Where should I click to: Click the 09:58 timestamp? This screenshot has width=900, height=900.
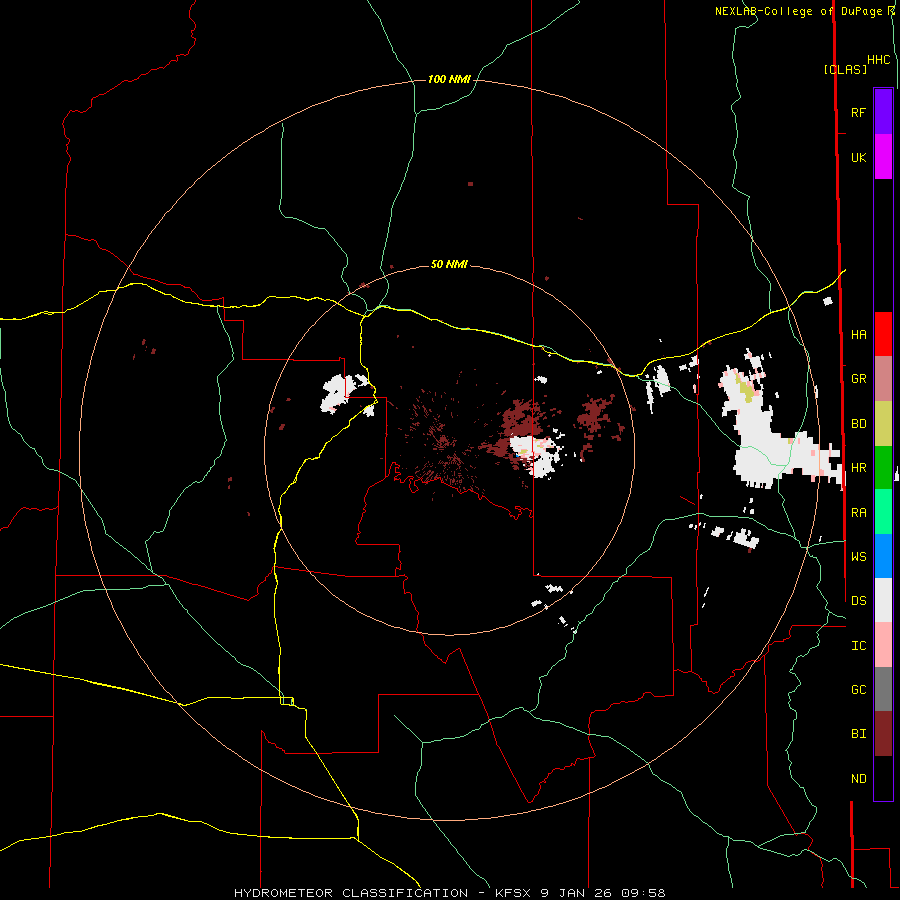coord(643,893)
